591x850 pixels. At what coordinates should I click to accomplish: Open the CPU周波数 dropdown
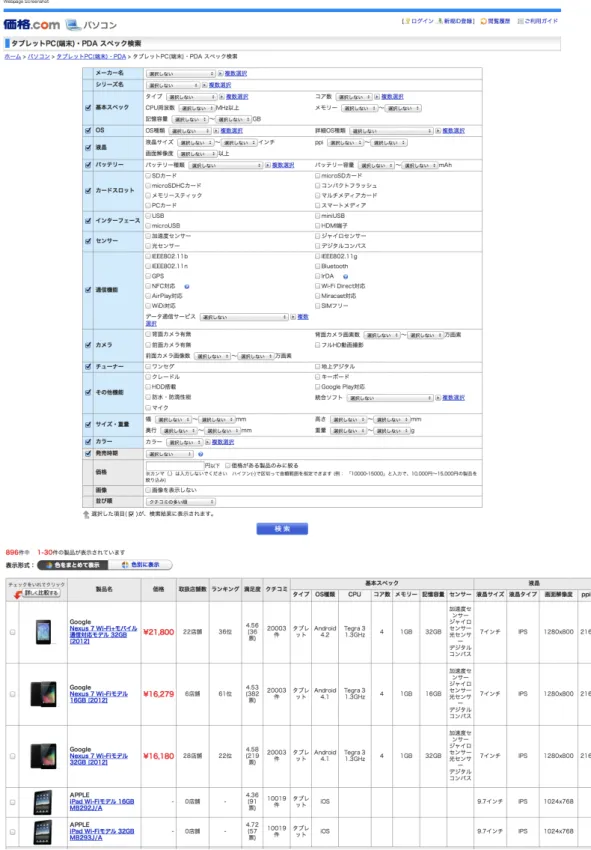196,108
